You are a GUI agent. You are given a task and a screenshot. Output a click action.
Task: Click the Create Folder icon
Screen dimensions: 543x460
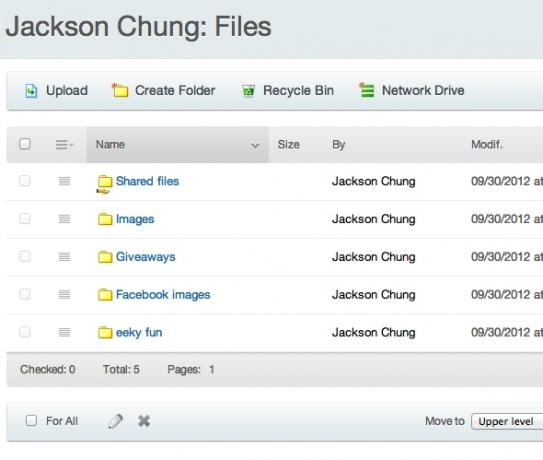(x=119, y=90)
